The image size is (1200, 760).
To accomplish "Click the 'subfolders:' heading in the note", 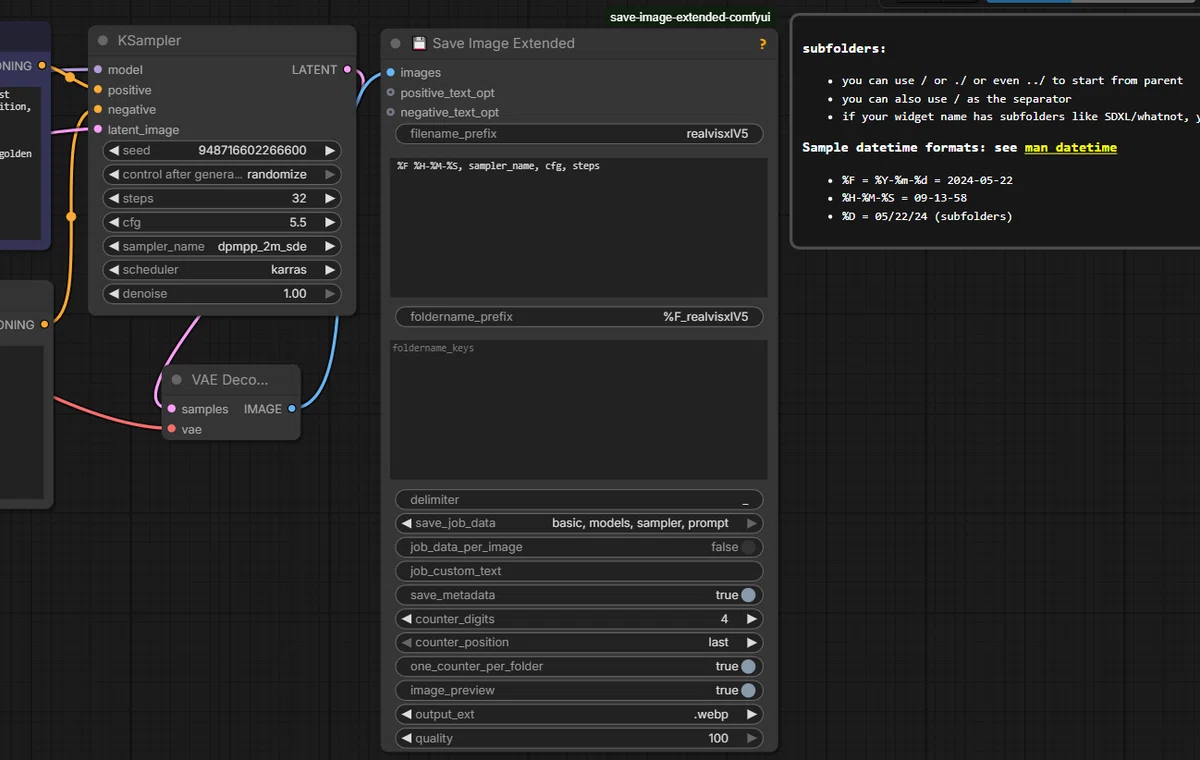I will 844,48.
